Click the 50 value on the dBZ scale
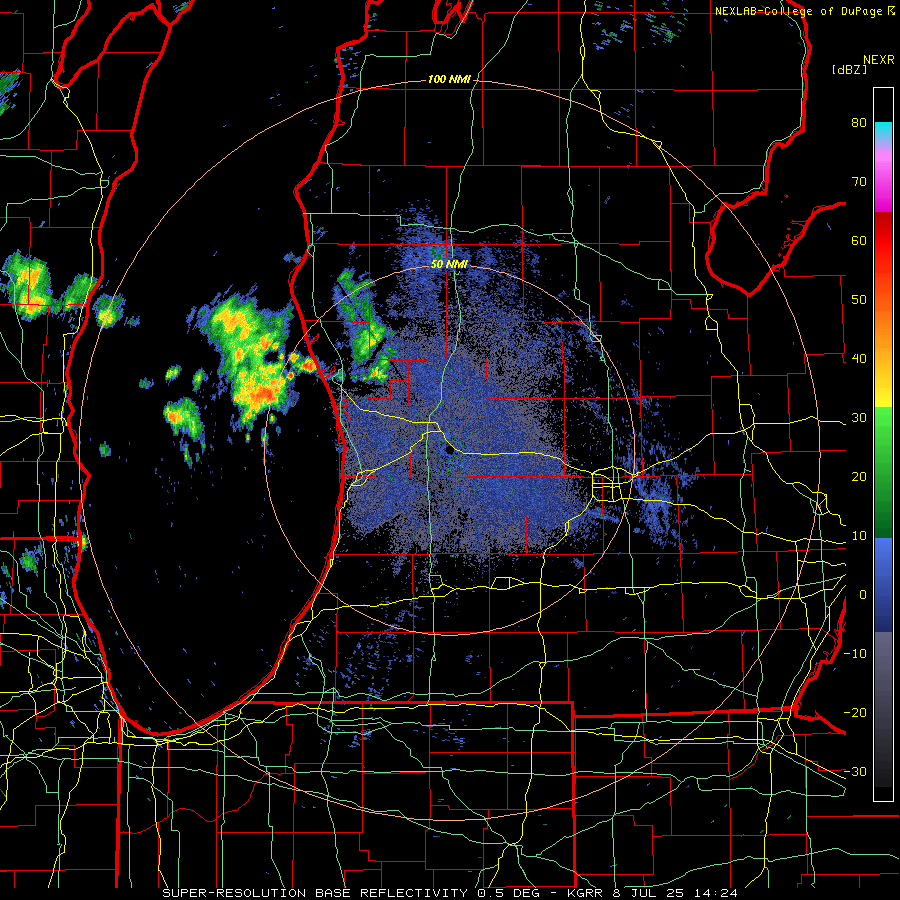The image size is (900, 900). coord(859,300)
